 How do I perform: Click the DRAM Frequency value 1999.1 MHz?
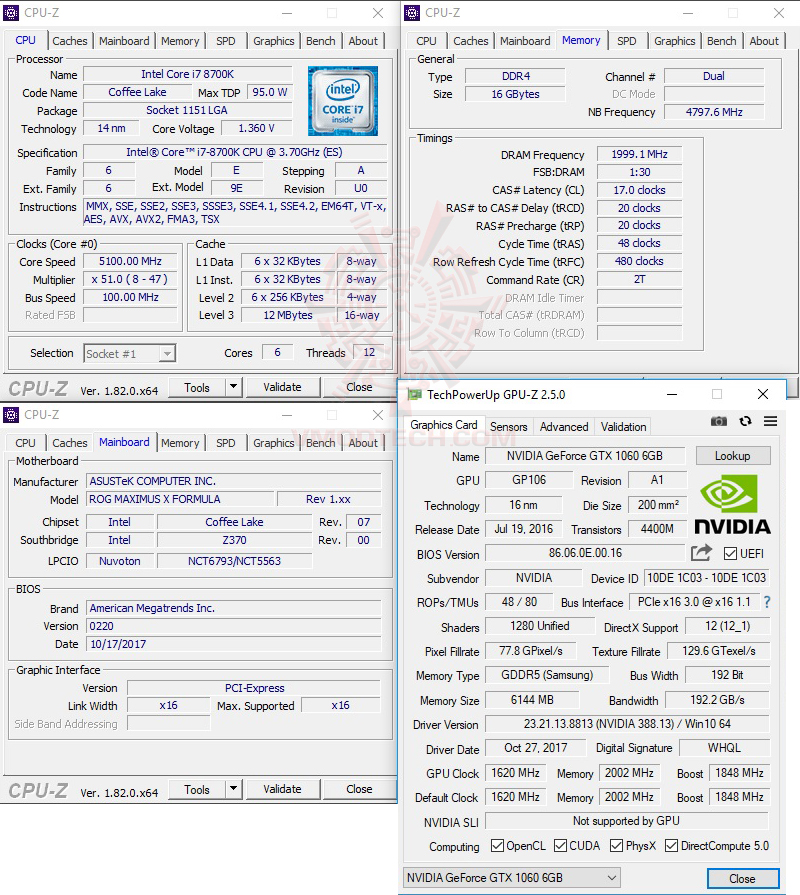pyautogui.click(x=639, y=154)
